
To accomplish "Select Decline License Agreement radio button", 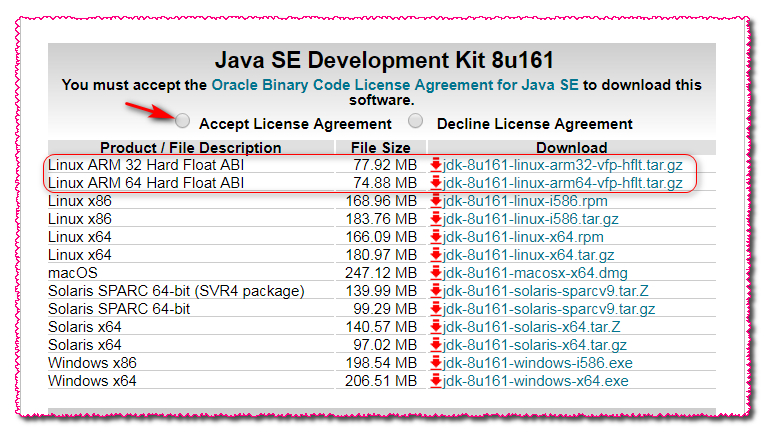I will coord(416,120).
